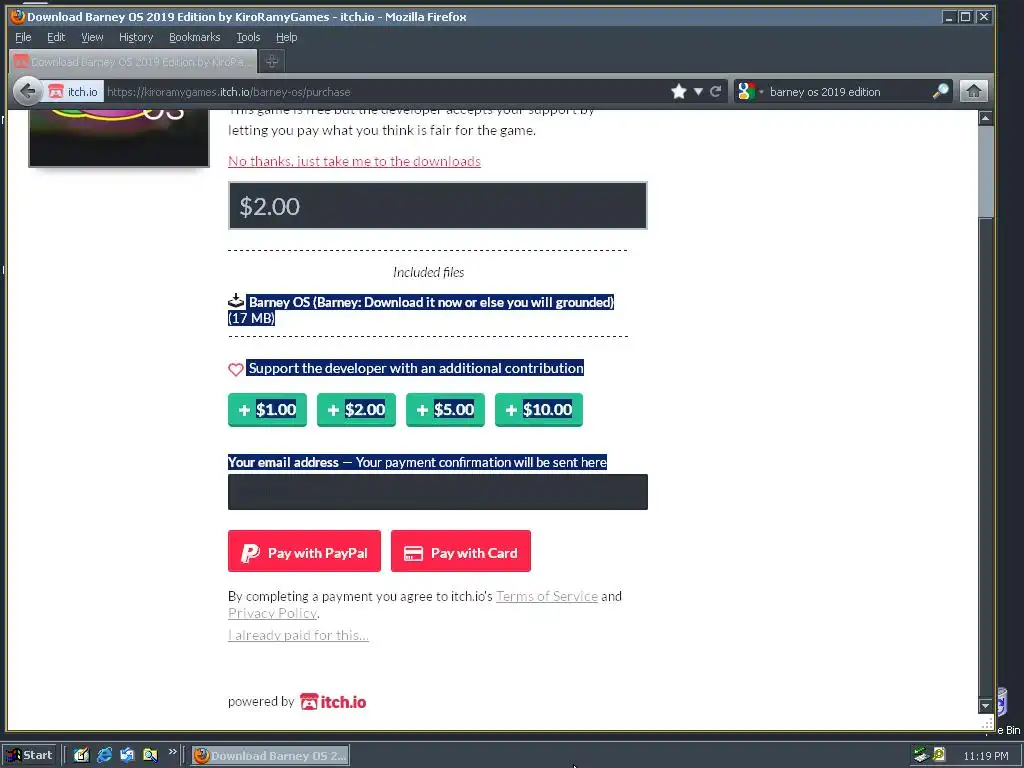This screenshot has width=1024, height=768.
Task: Expand the quick launch overflow chevron
Action: point(172,752)
